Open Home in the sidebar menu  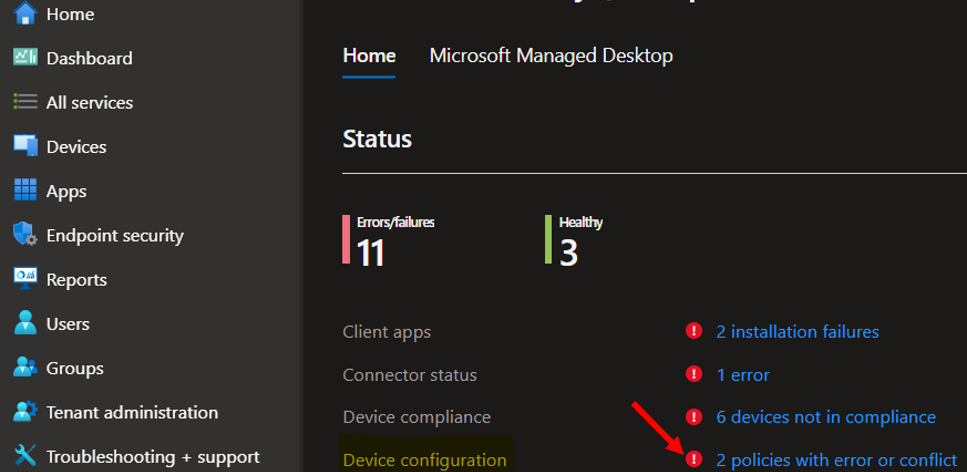70,14
